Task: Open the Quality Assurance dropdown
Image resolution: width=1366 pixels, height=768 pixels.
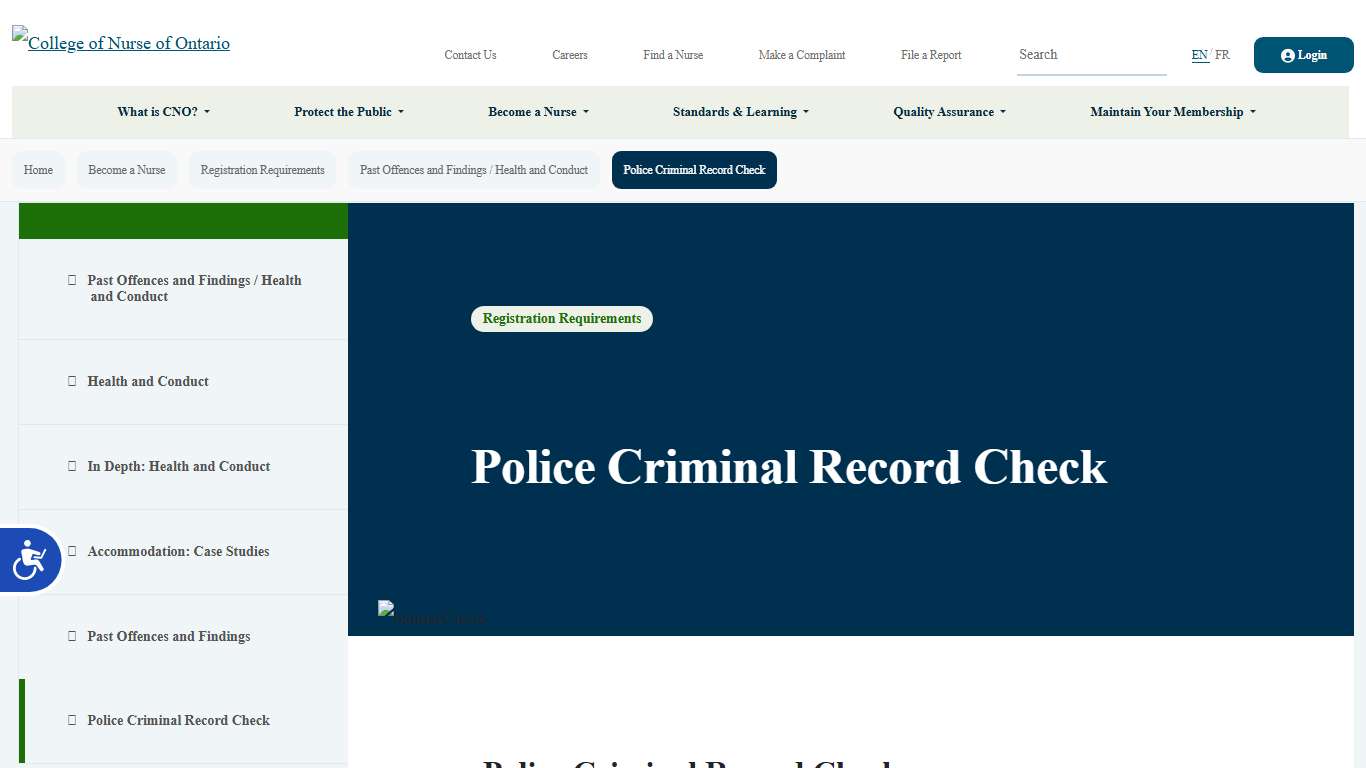Action: (948, 112)
